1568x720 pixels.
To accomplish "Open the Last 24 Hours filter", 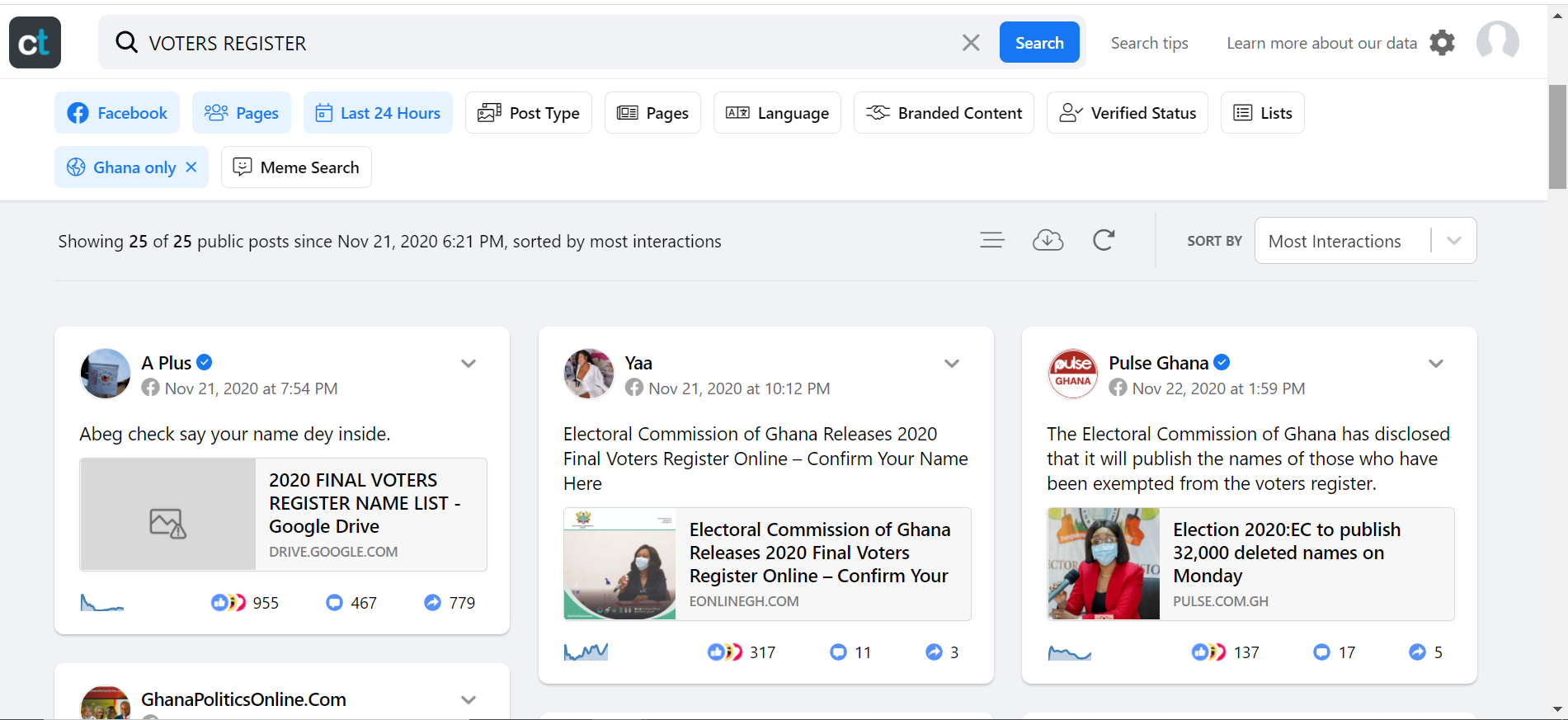I will point(378,113).
